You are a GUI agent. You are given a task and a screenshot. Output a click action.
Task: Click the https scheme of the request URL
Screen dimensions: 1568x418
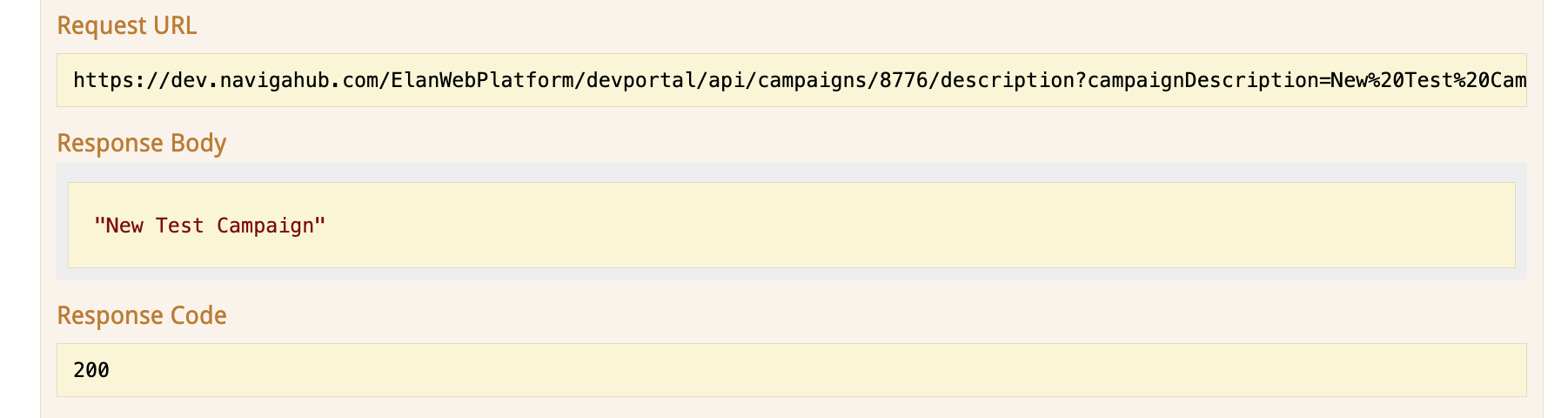[x=104, y=81]
